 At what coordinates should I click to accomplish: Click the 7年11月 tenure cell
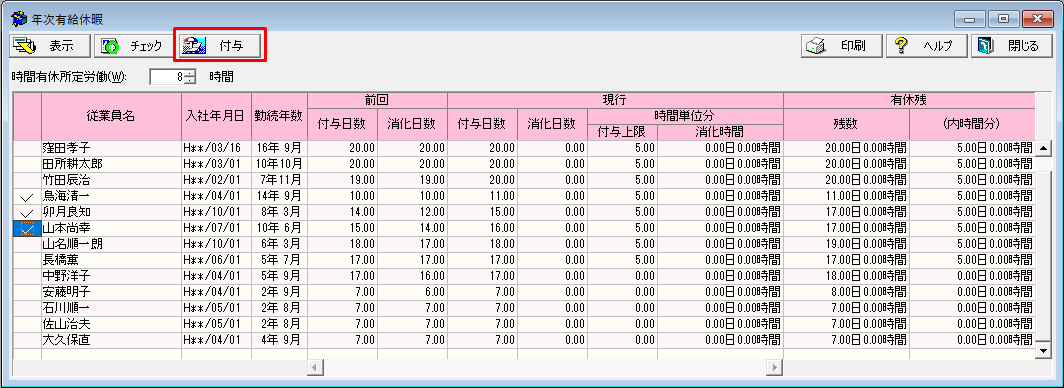pos(279,180)
